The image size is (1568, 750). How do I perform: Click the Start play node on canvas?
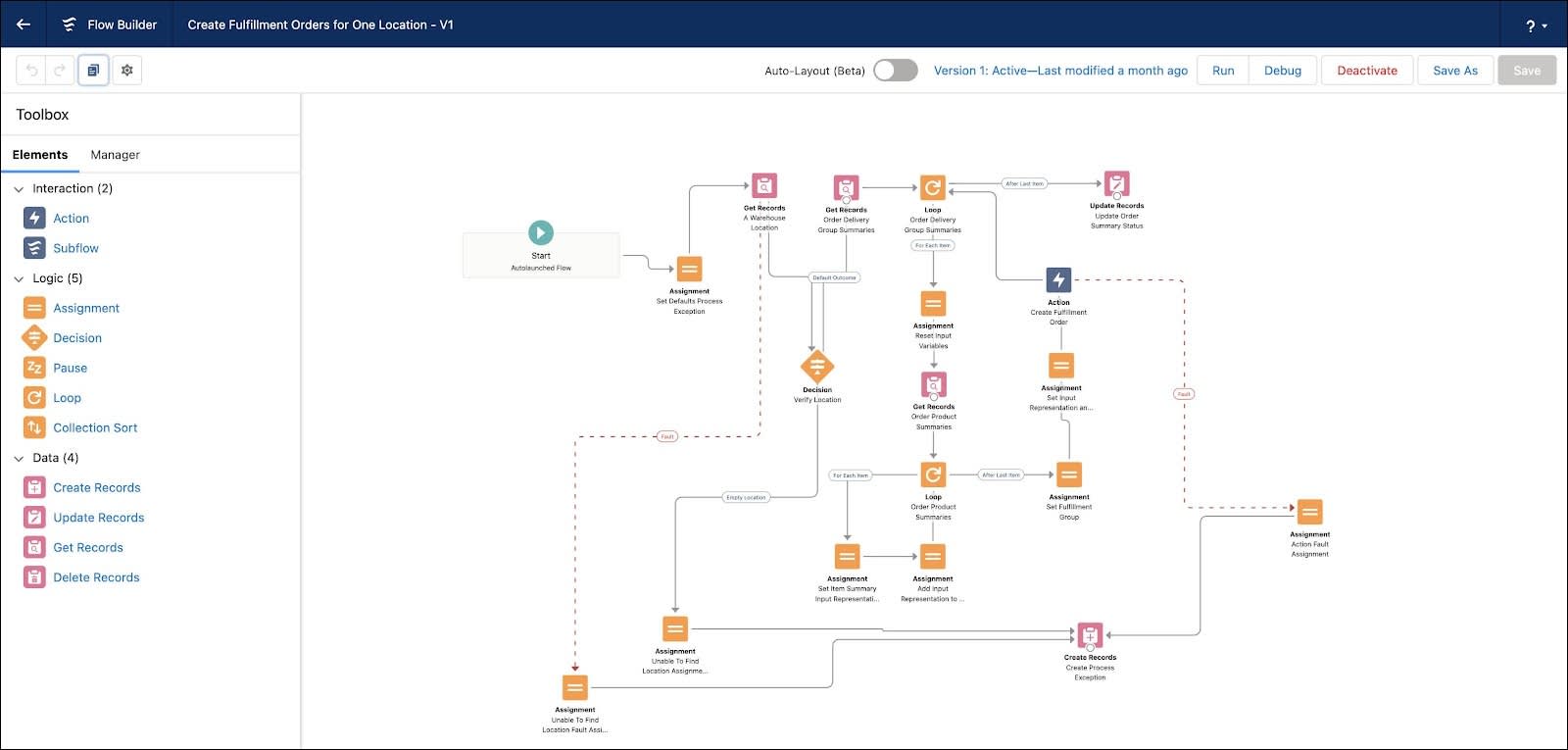pyautogui.click(x=541, y=233)
